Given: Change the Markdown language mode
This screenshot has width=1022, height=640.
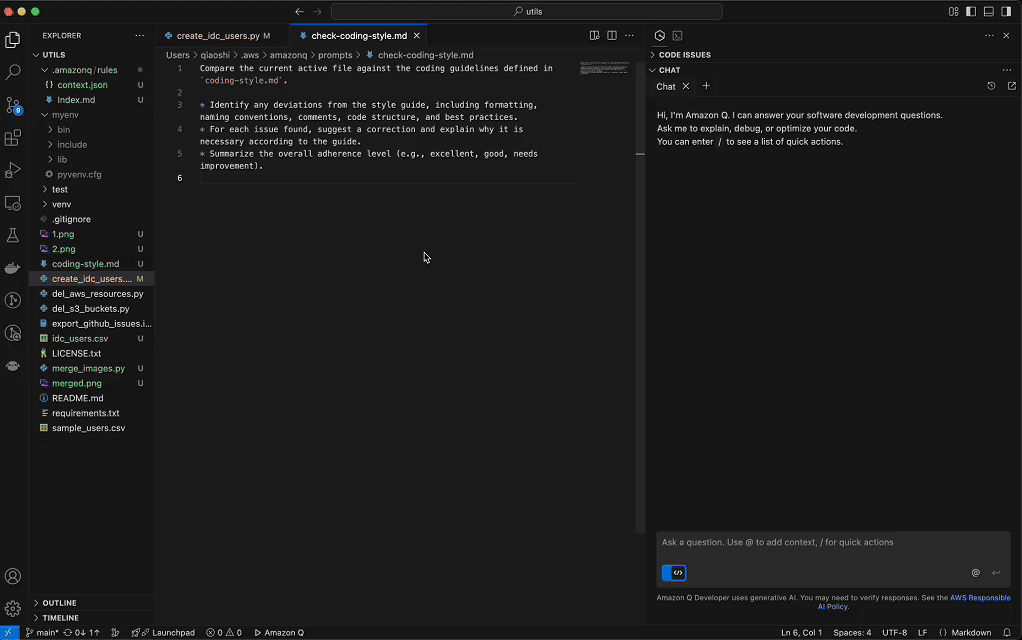Looking at the screenshot, I should (x=971, y=633).
